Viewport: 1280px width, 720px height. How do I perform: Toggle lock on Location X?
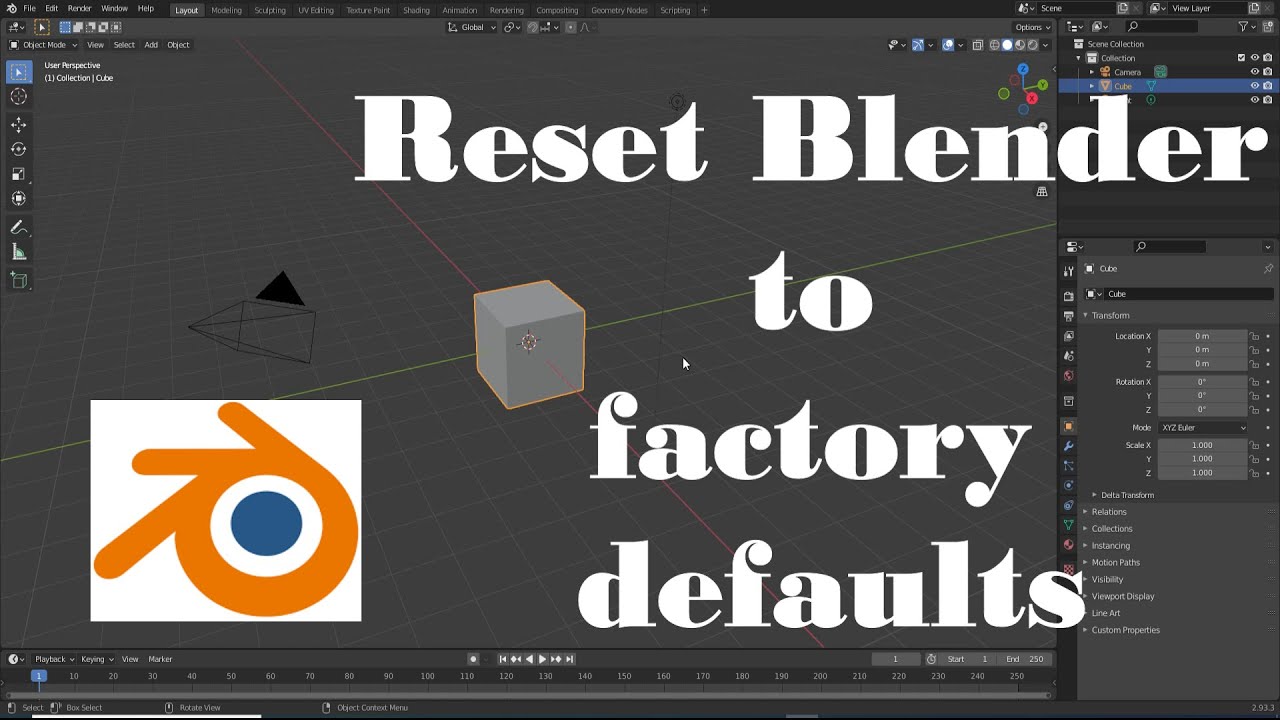1255,336
